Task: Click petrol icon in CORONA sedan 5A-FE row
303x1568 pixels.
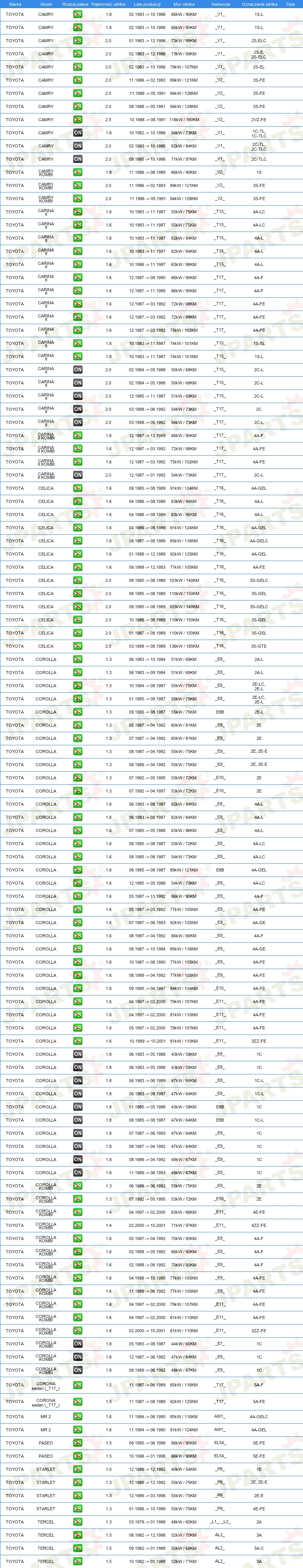Action: (77, 1401)
